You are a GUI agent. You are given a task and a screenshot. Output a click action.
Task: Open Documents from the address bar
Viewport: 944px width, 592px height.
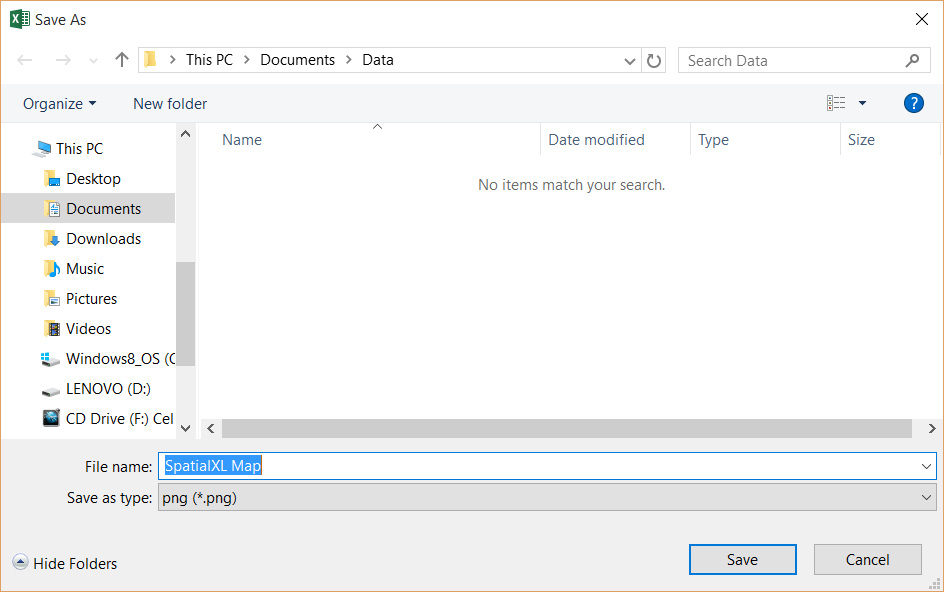tap(297, 59)
